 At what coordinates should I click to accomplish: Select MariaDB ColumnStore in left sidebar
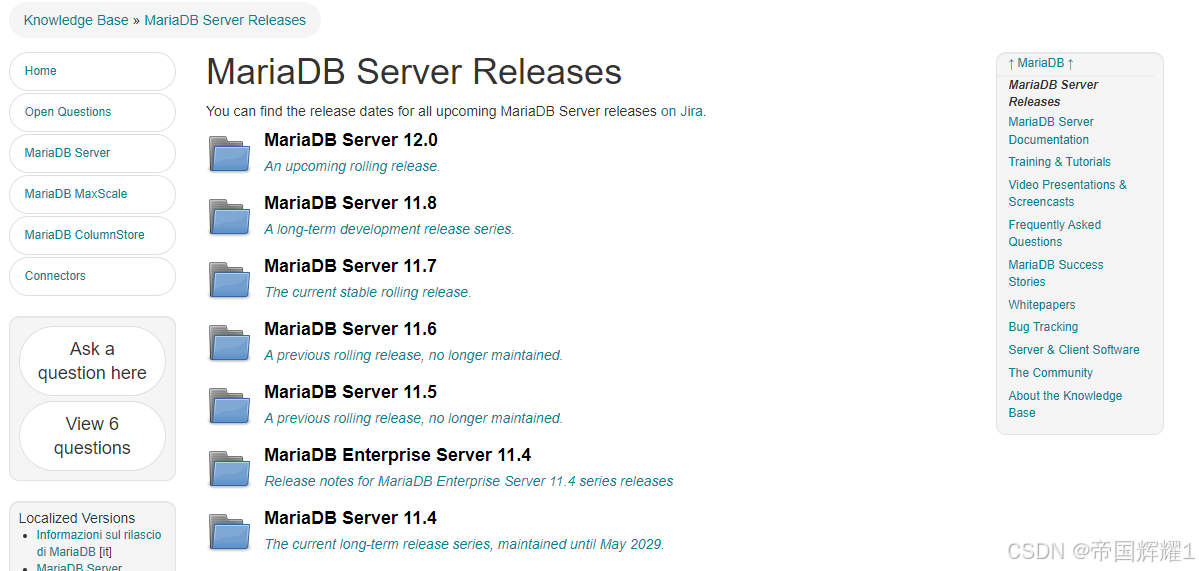[93, 235]
